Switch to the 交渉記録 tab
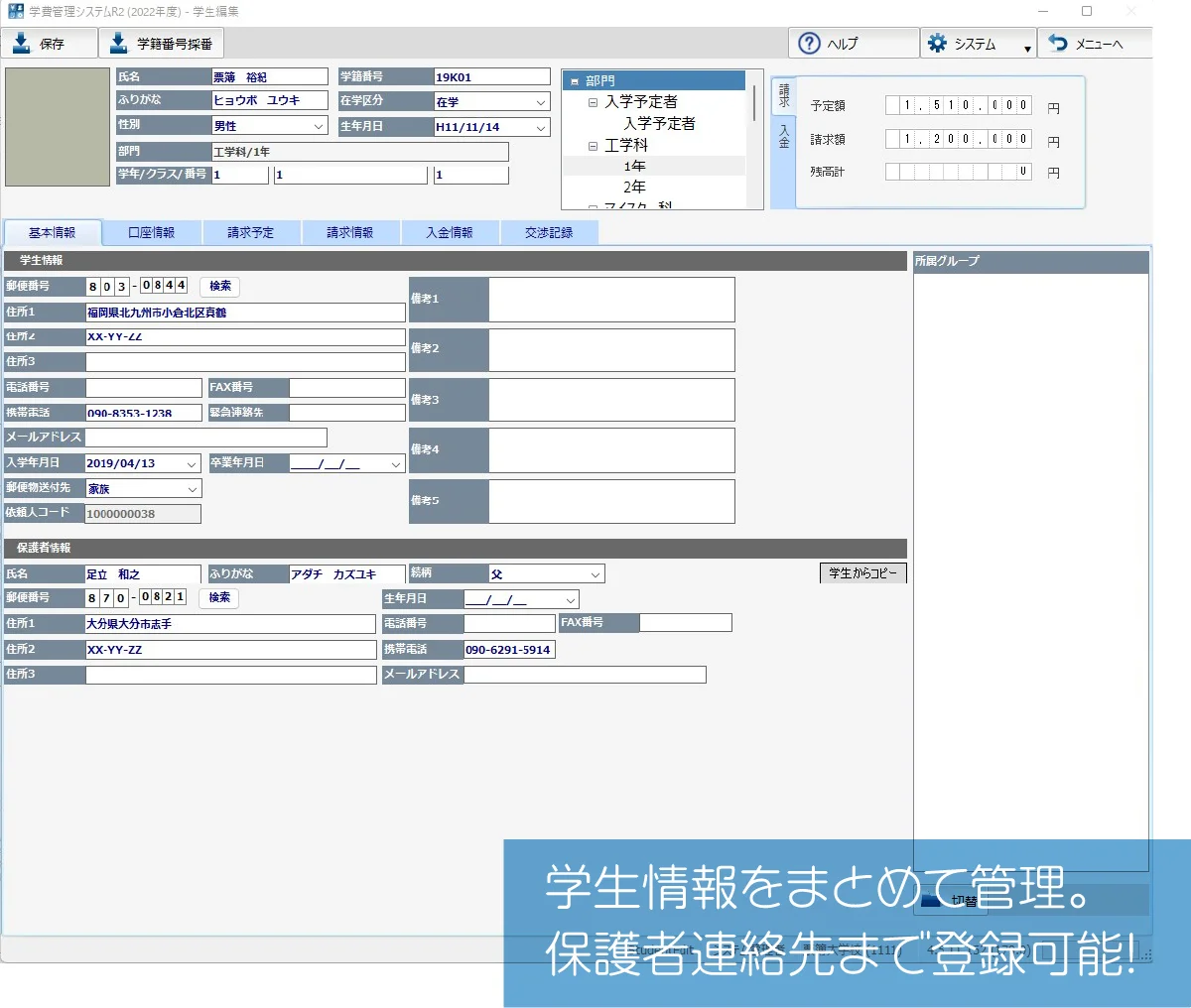This screenshot has height=1008, width=1191. coord(549,233)
